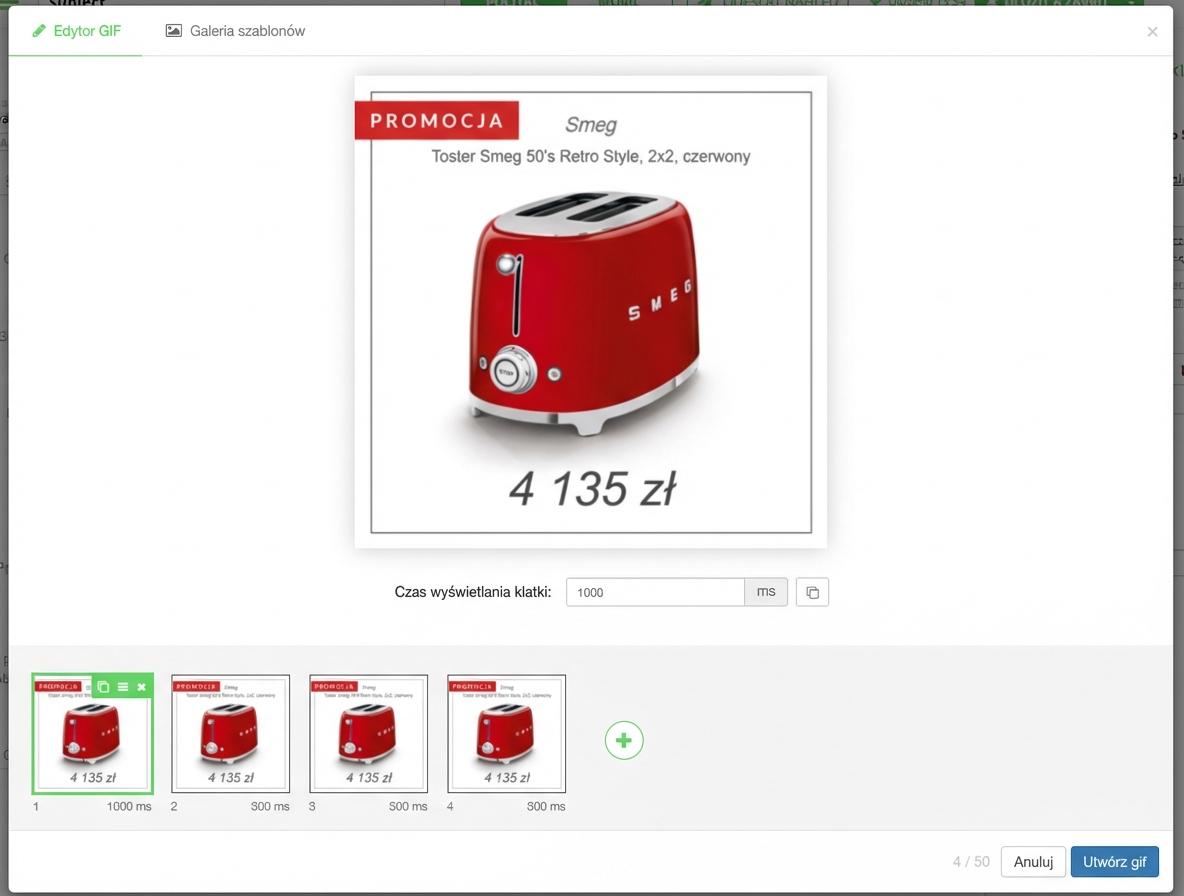This screenshot has width=1184, height=896.
Task: Select frame 1 thumbnail
Action: [93, 734]
